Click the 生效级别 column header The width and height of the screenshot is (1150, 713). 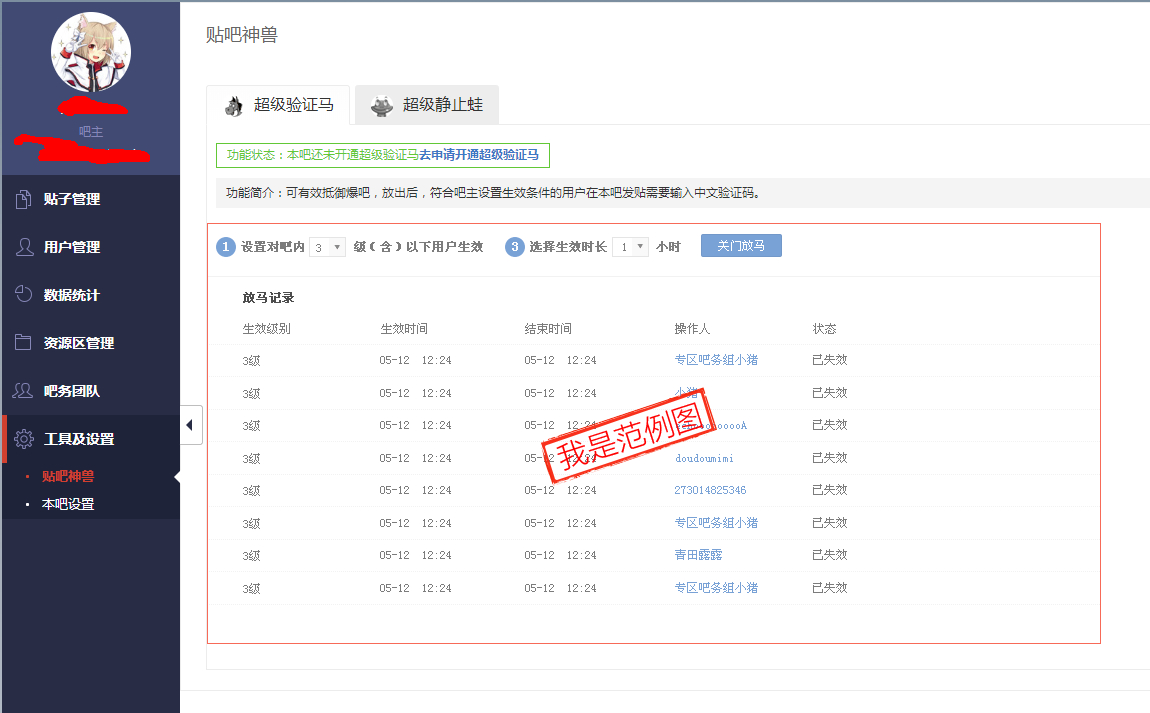click(266, 329)
